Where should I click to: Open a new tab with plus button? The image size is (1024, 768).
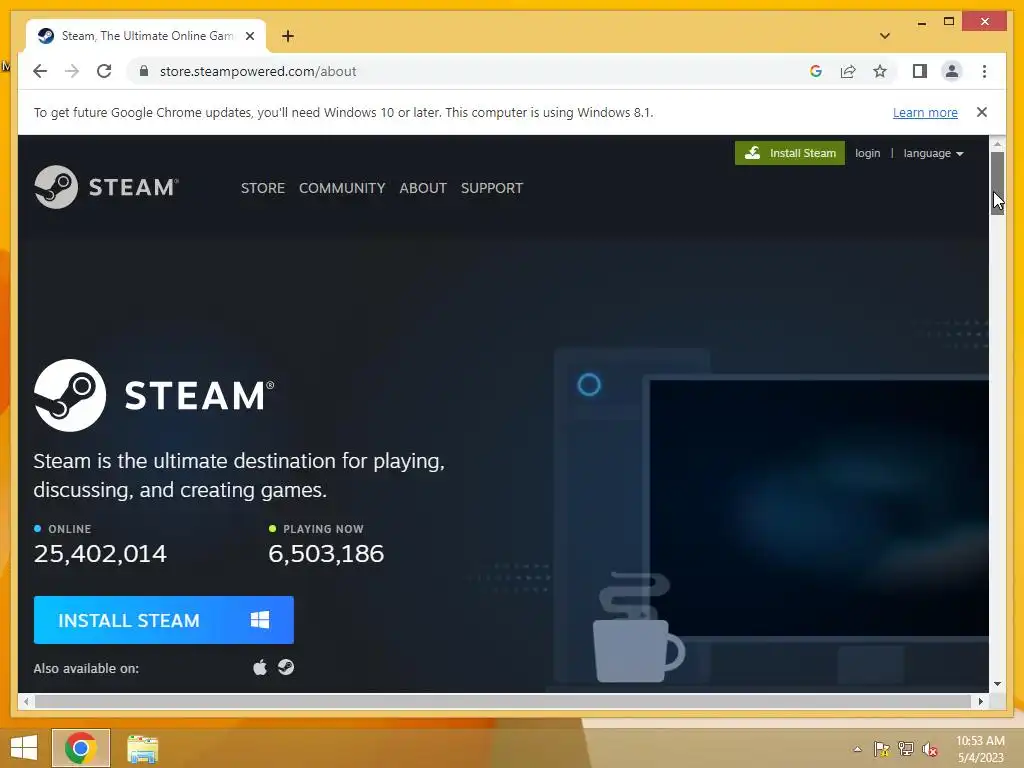pyautogui.click(x=287, y=36)
